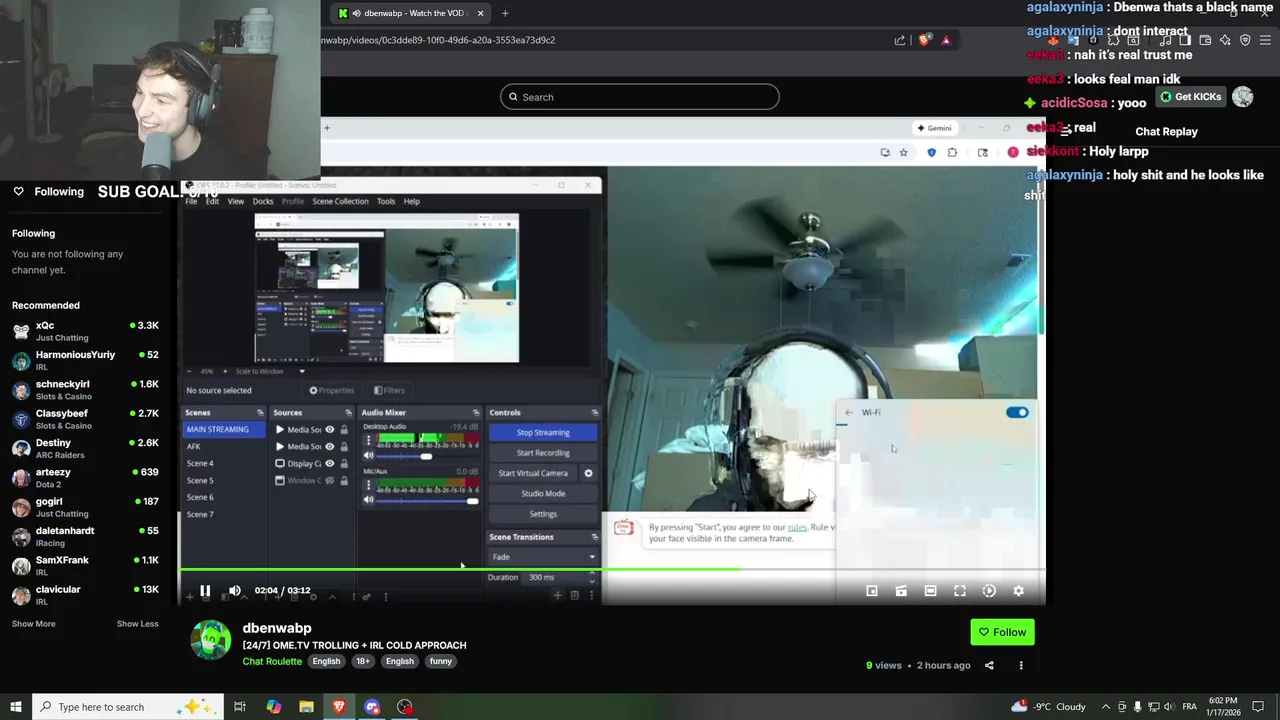
Task: Select the funny tag
Action: (x=441, y=661)
